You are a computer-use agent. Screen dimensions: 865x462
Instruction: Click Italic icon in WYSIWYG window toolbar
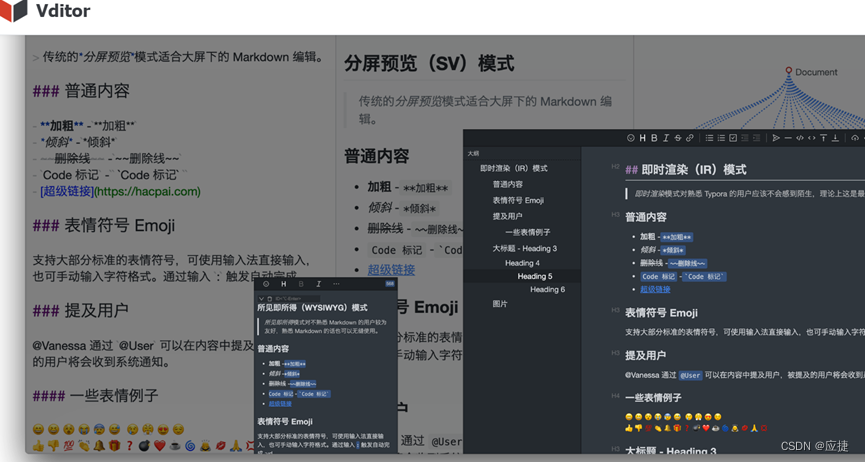pyautogui.click(x=318, y=284)
